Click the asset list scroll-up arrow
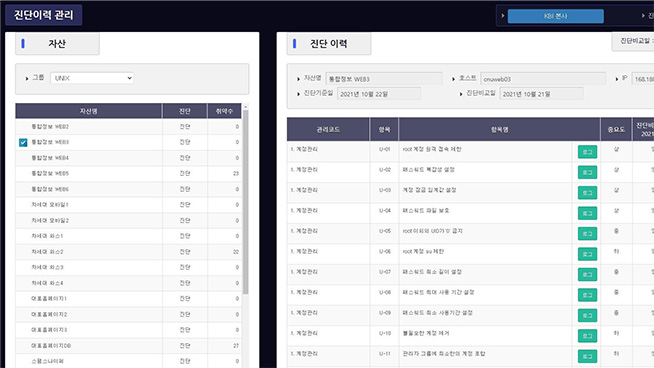The image size is (654, 368). [245, 107]
